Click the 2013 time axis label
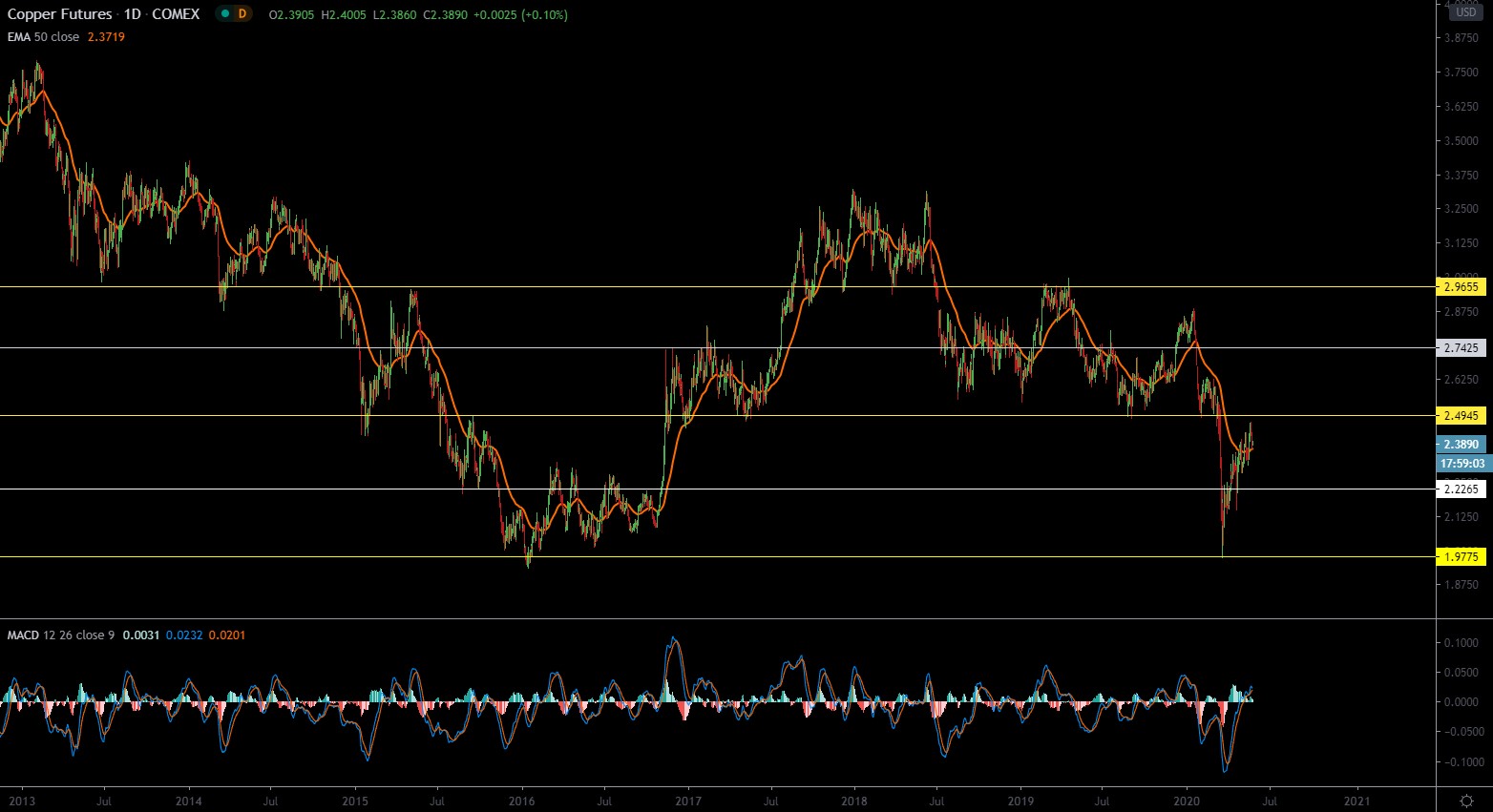The width and height of the screenshot is (1493, 812). pos(22,802)
